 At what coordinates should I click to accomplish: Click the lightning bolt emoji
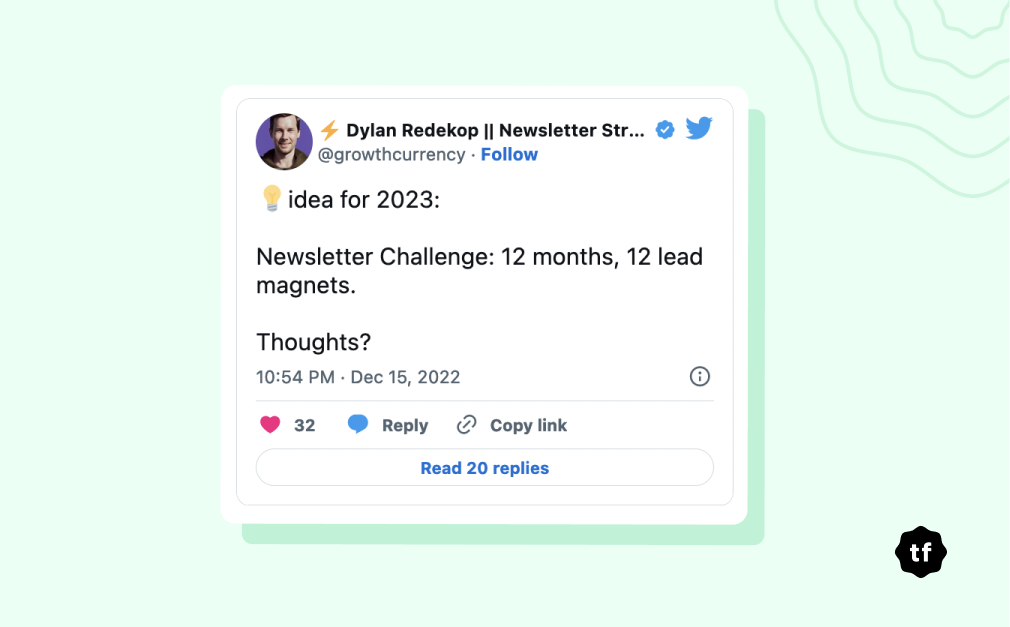330,130
